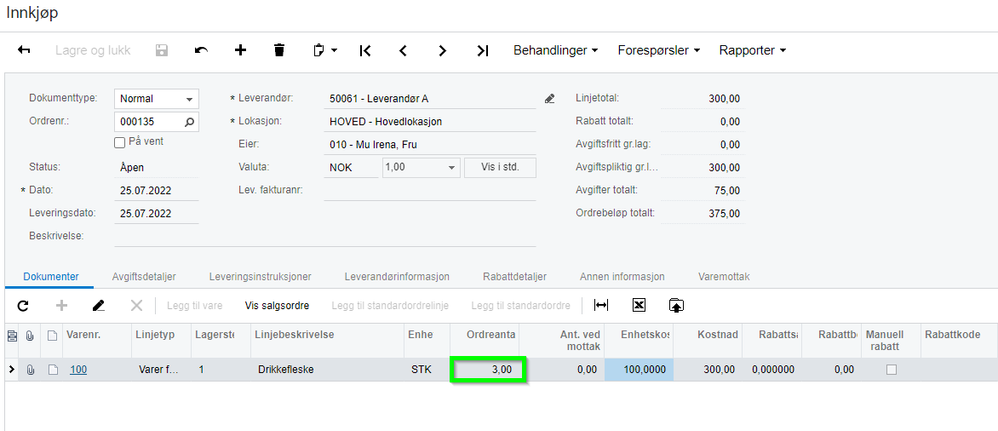998x431 pixels.
Task: Delete row with the X icon
Action: click(136, 306)
